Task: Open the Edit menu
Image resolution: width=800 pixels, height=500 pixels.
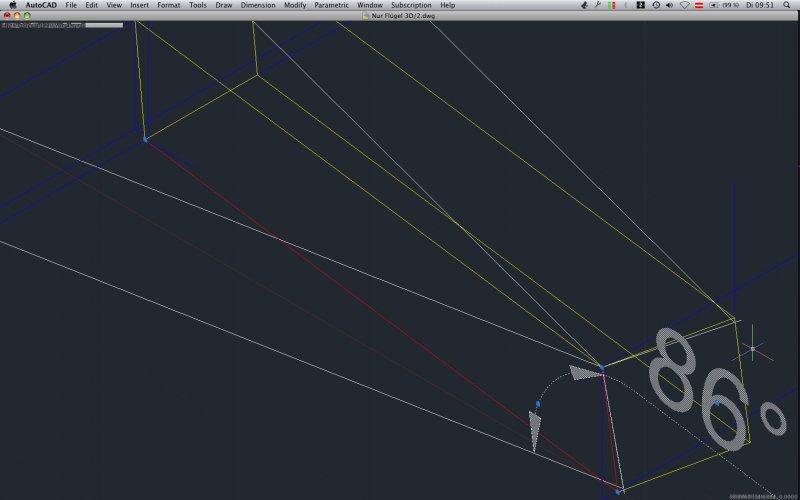Action: (91, 5)
